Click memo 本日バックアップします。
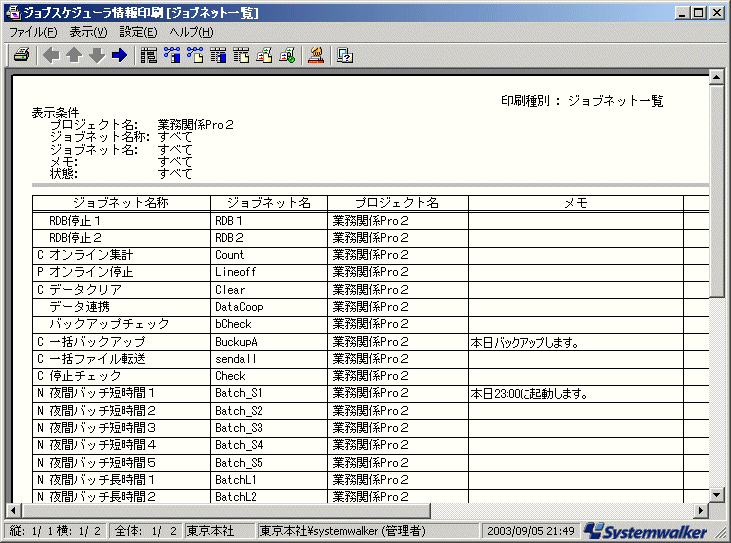Image resolution: width=731 pixels, height=543 pixels. tap(525, 343)
